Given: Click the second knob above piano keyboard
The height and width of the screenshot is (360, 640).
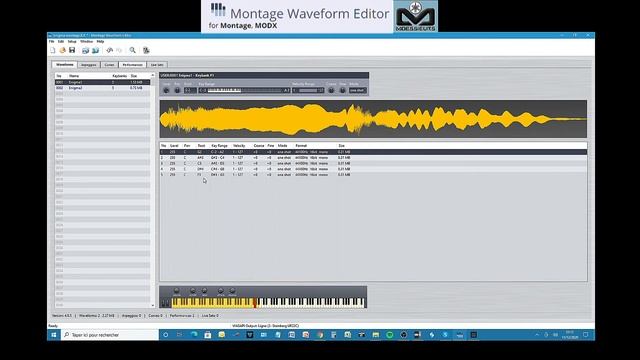Looking at the screenshot, I should point(193,291).
